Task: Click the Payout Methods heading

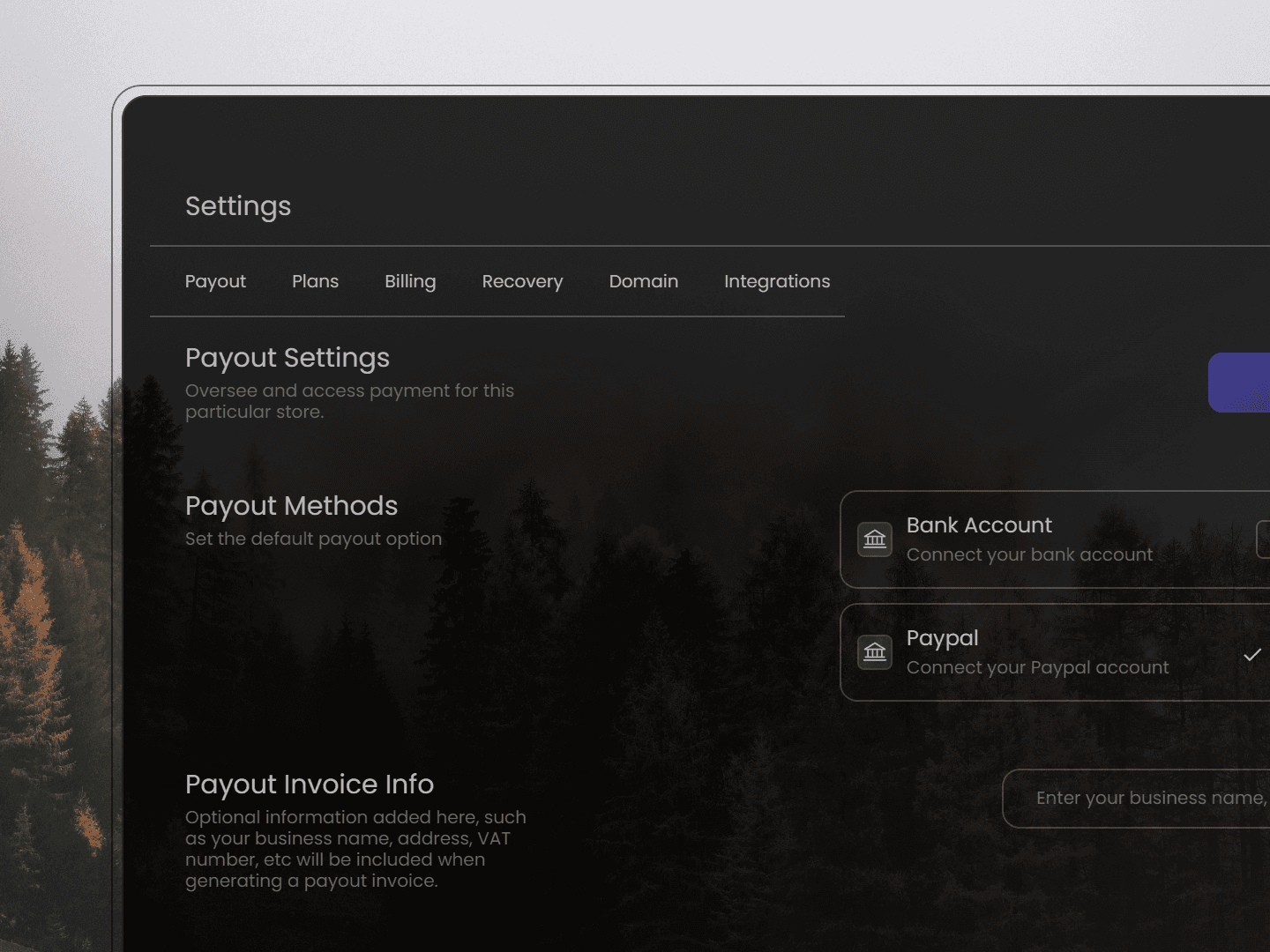Action: click(x=291, y=506)
